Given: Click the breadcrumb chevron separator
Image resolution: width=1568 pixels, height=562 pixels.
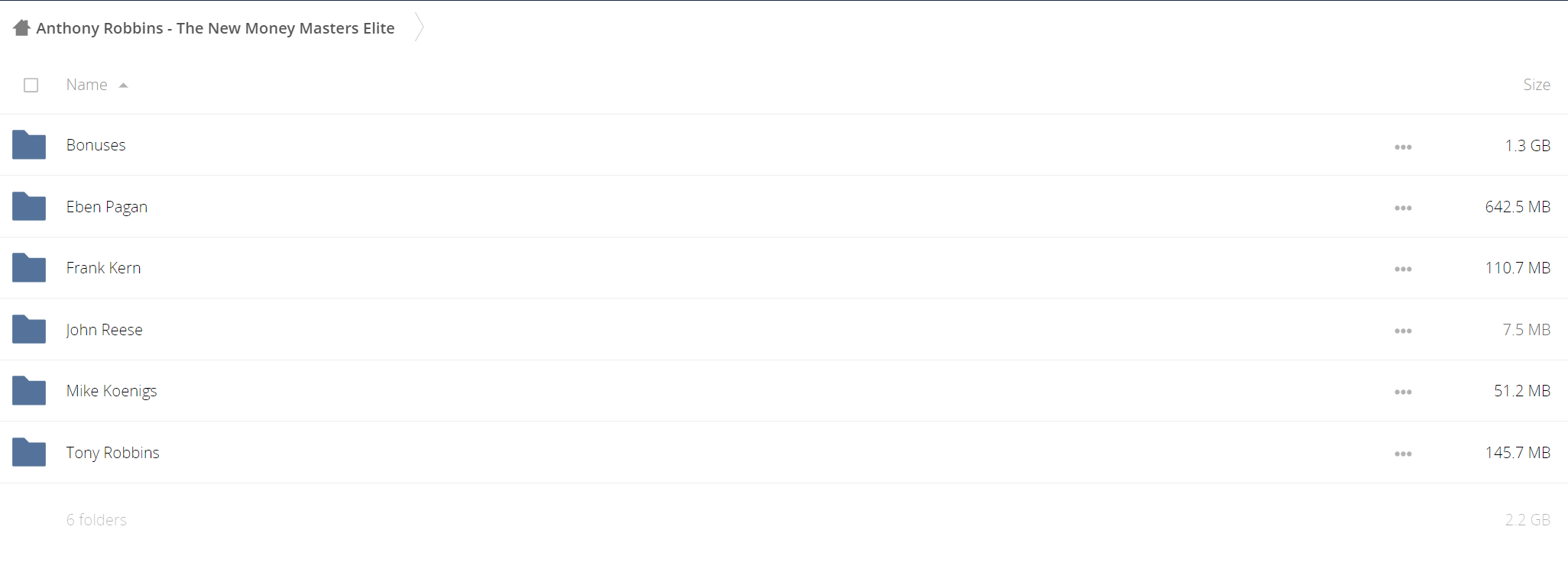Looking at the screenshot, I should pos(419,27).
